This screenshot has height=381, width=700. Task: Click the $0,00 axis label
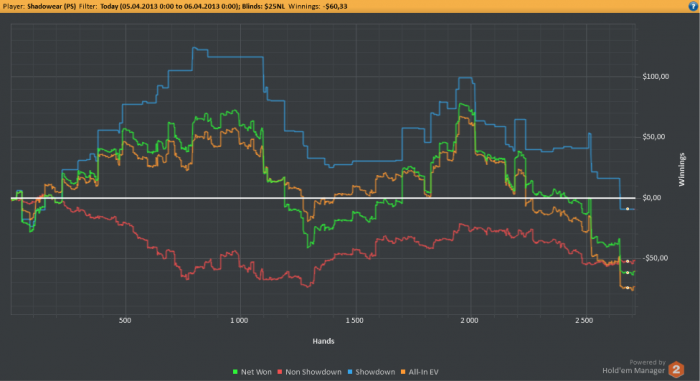(x=651, y=197)
